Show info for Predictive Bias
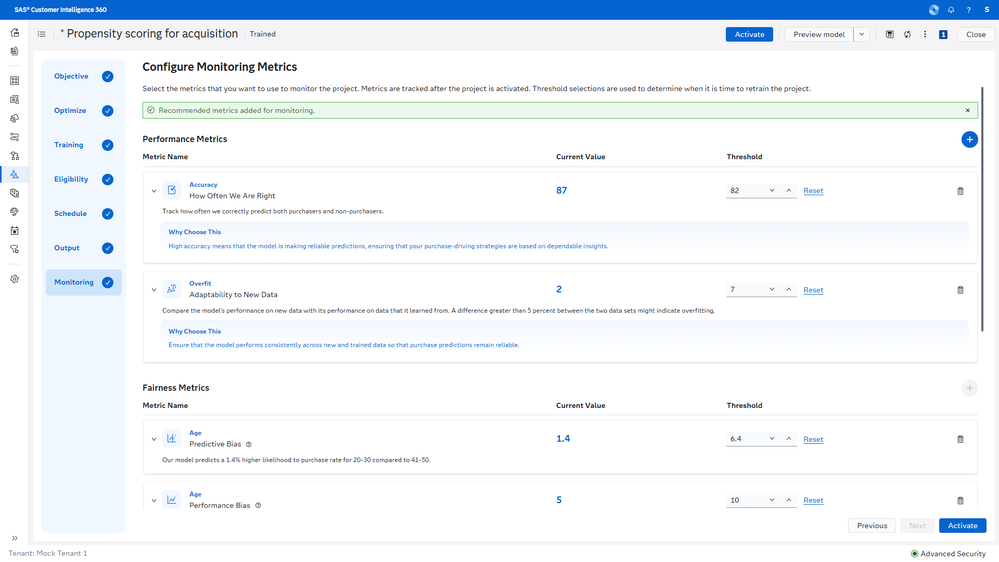This screenshot has width=999, height=562. [248, 444]
